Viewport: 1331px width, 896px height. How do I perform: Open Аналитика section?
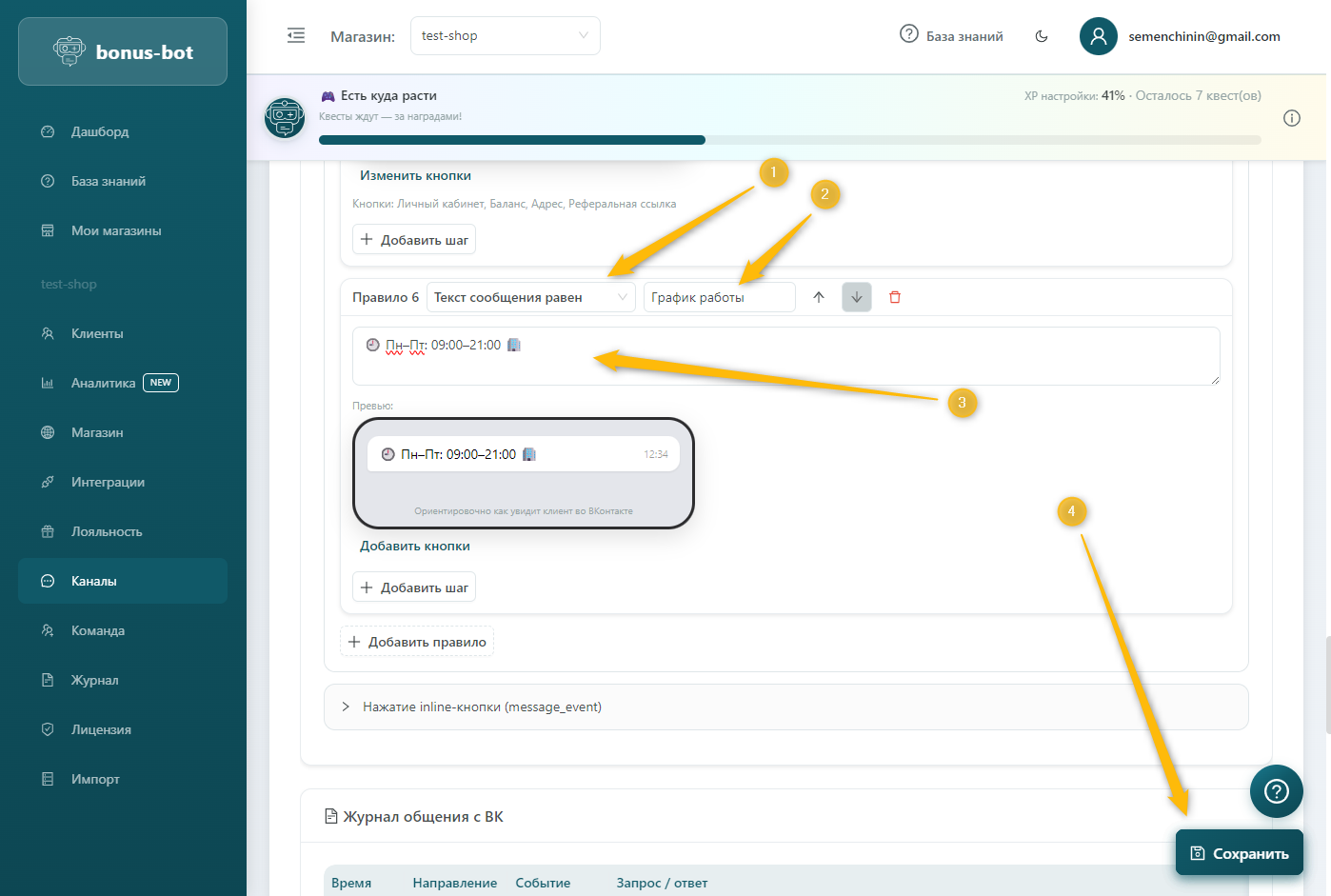[x=123, y=383]
